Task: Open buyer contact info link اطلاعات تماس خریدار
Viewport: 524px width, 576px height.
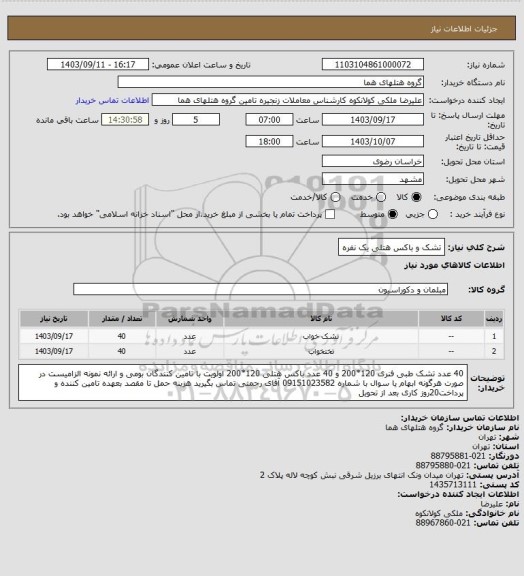Action: pos(112,100)
